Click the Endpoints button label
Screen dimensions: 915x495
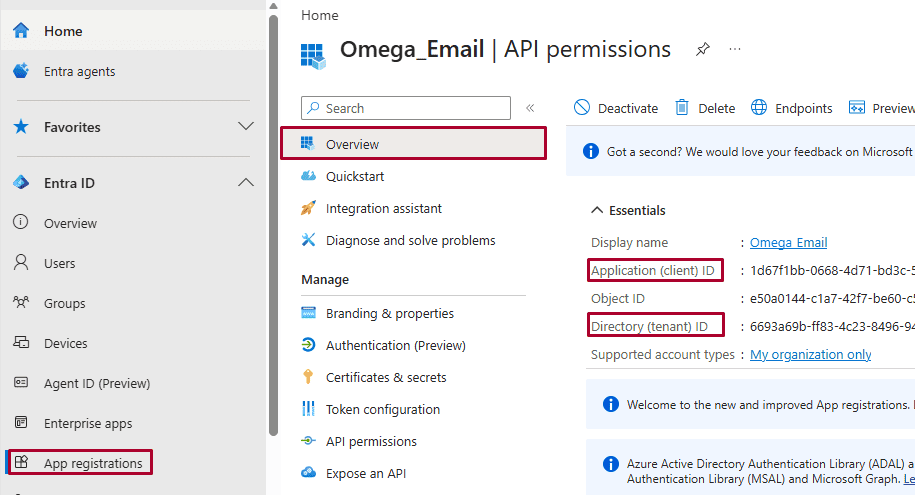[804, 109]
